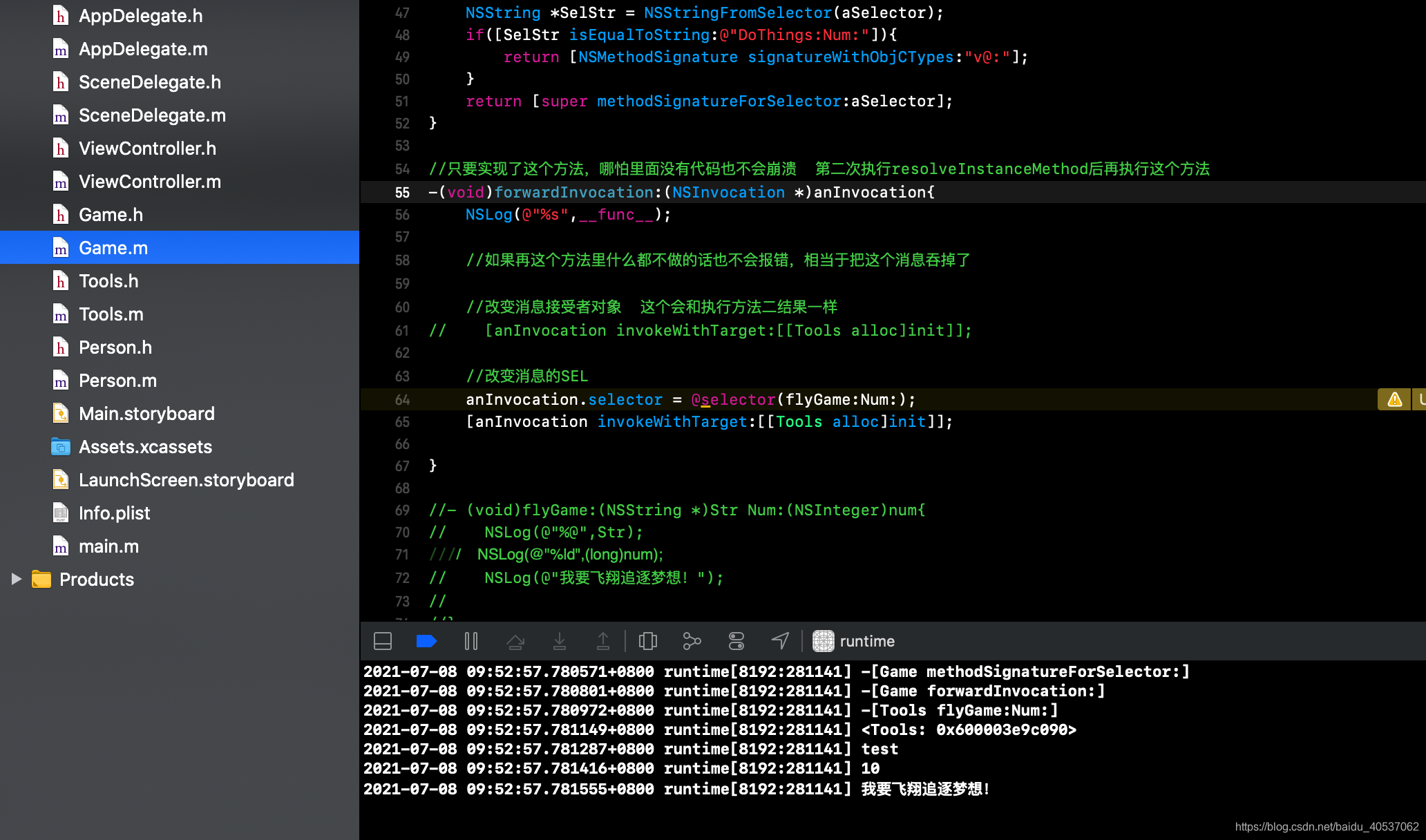Click the Step Into debug button
The height and width of the screenshot is (840, 1426).
pos(560,641)
